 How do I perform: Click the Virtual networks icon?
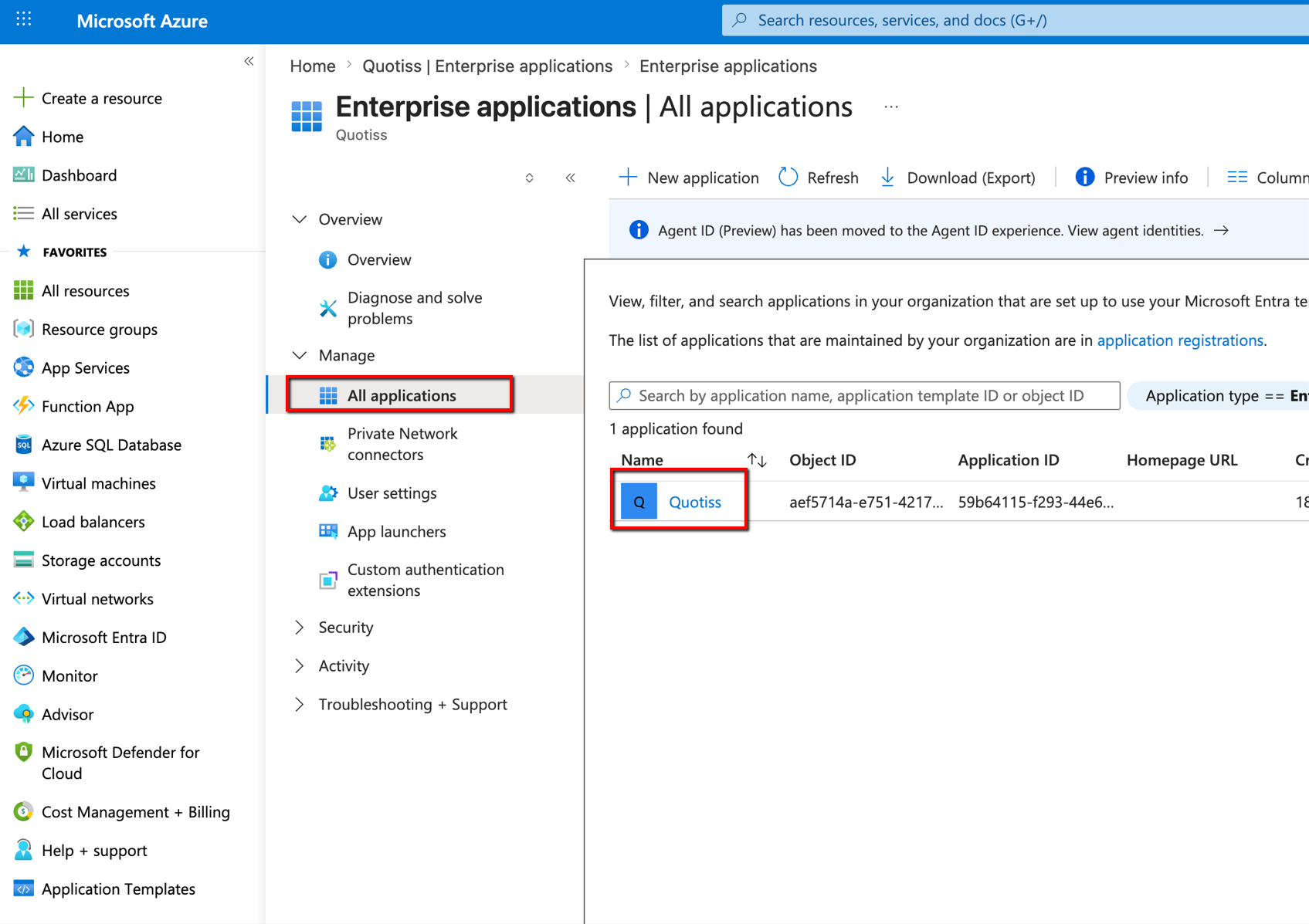[24, 599]
